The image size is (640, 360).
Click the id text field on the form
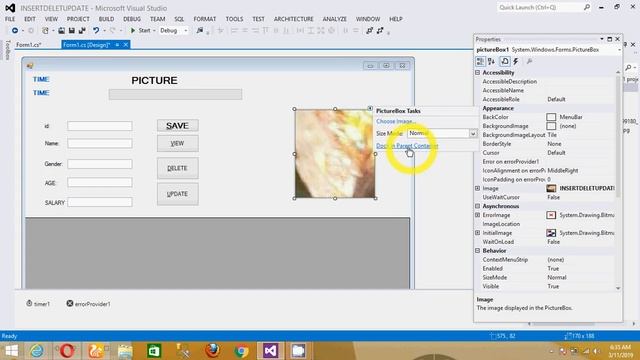pyautogui.click(x=100, y=126)
